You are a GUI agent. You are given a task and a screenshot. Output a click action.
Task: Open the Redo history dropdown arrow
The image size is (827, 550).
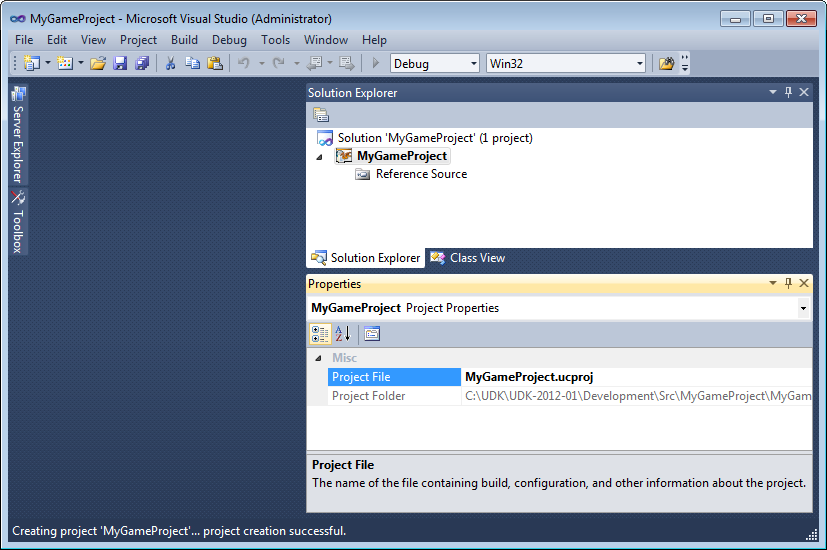click(x=296, y=63)
